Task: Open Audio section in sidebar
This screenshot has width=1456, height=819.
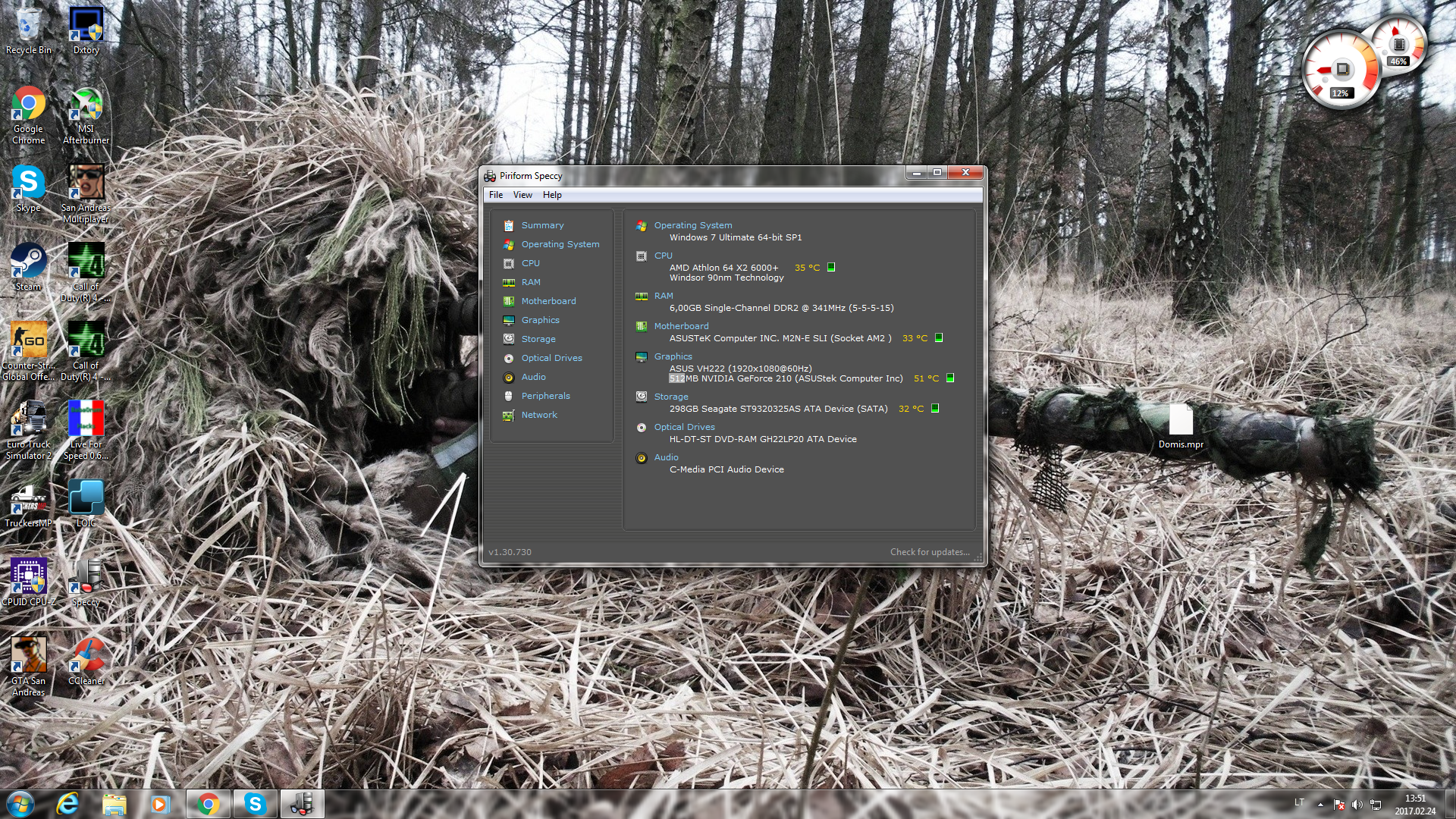Action: coord(533,377)
